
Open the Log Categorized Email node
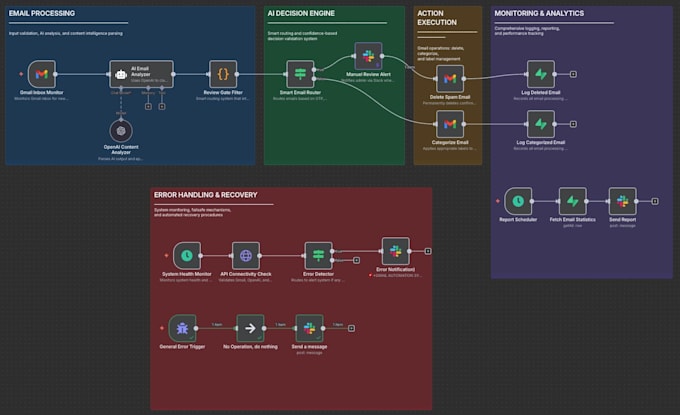[540, 124]
